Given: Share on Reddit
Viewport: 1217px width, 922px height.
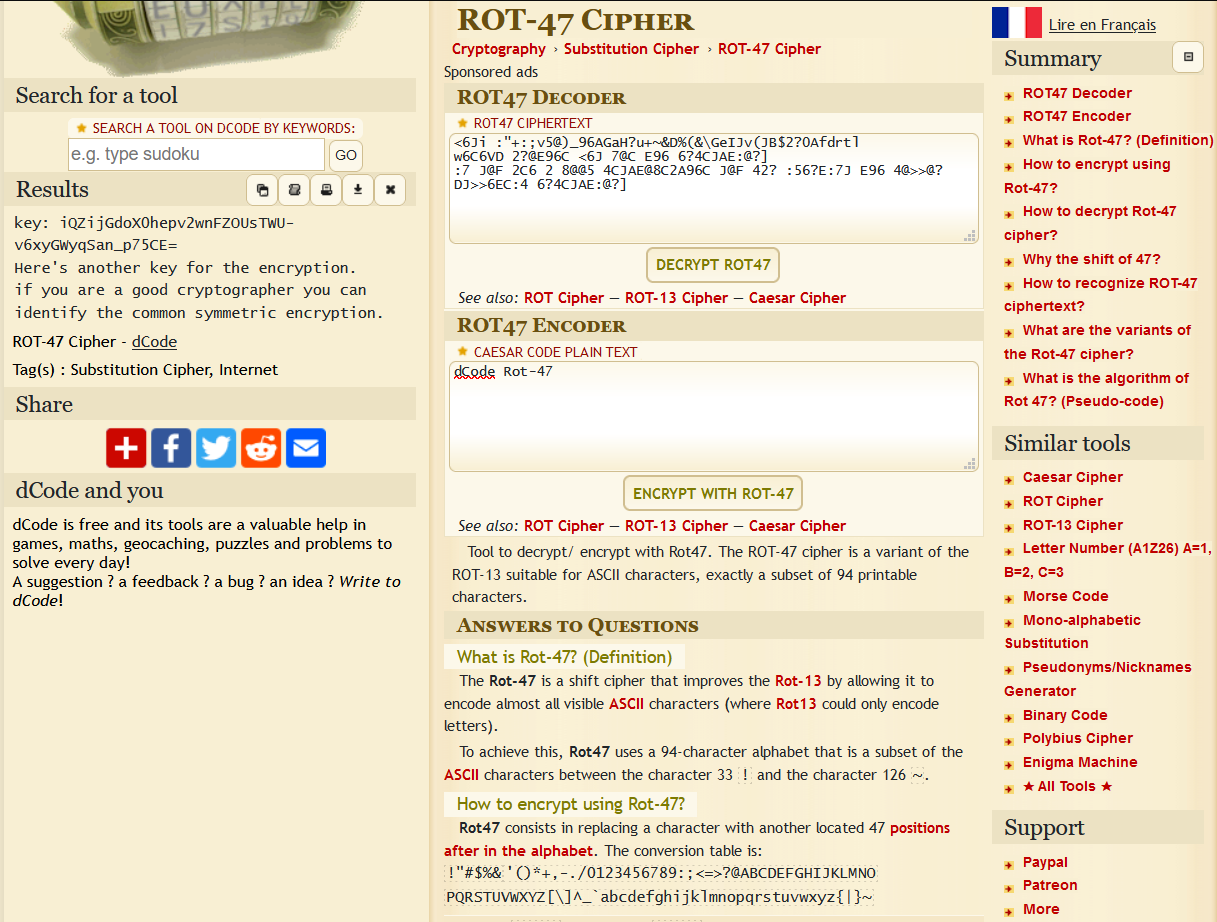Looking at the screenshot, I should point(261,448).
